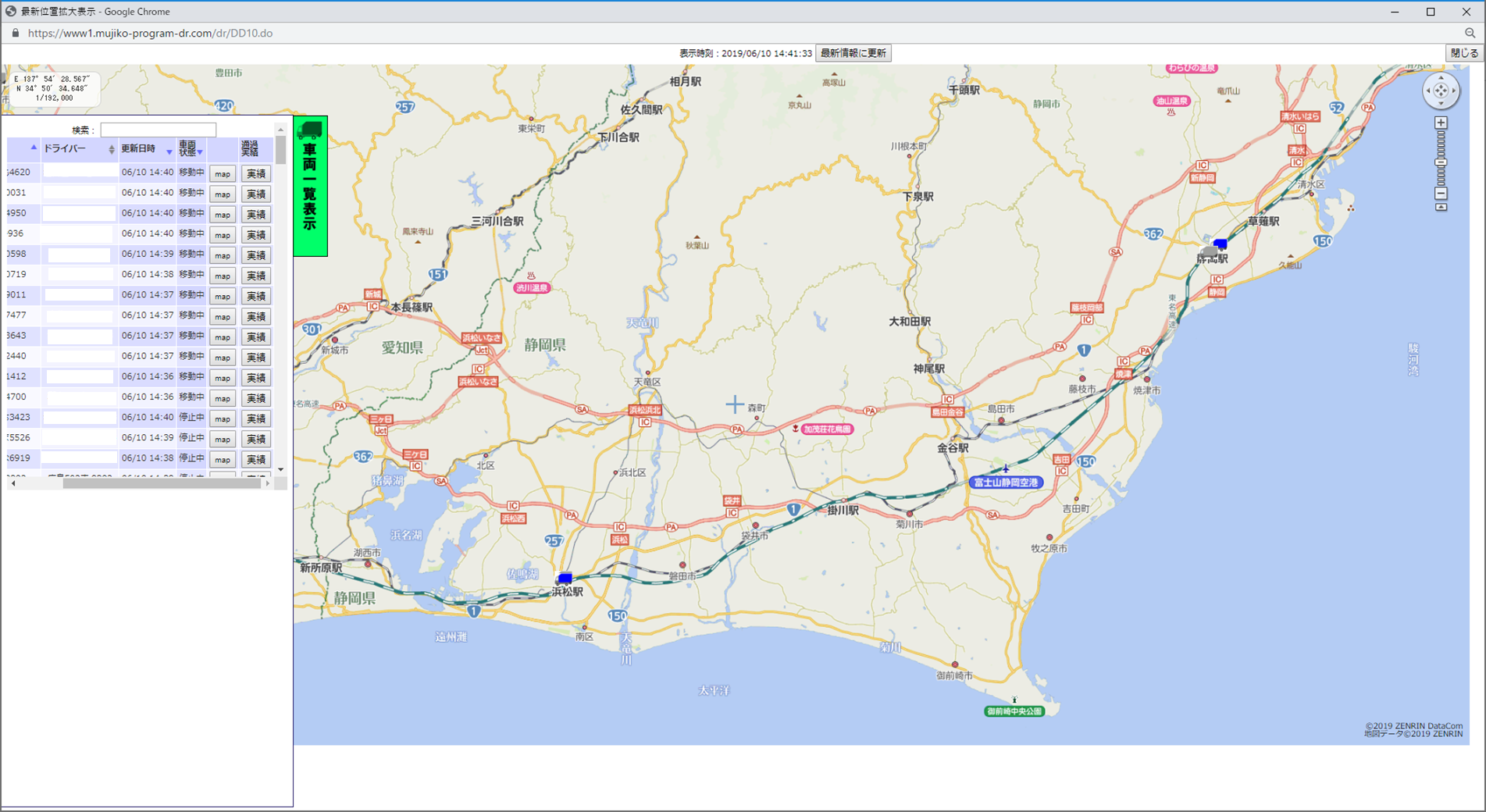
Task: Open 実績 for the 4700 row
Action: (x=256, y=398)
